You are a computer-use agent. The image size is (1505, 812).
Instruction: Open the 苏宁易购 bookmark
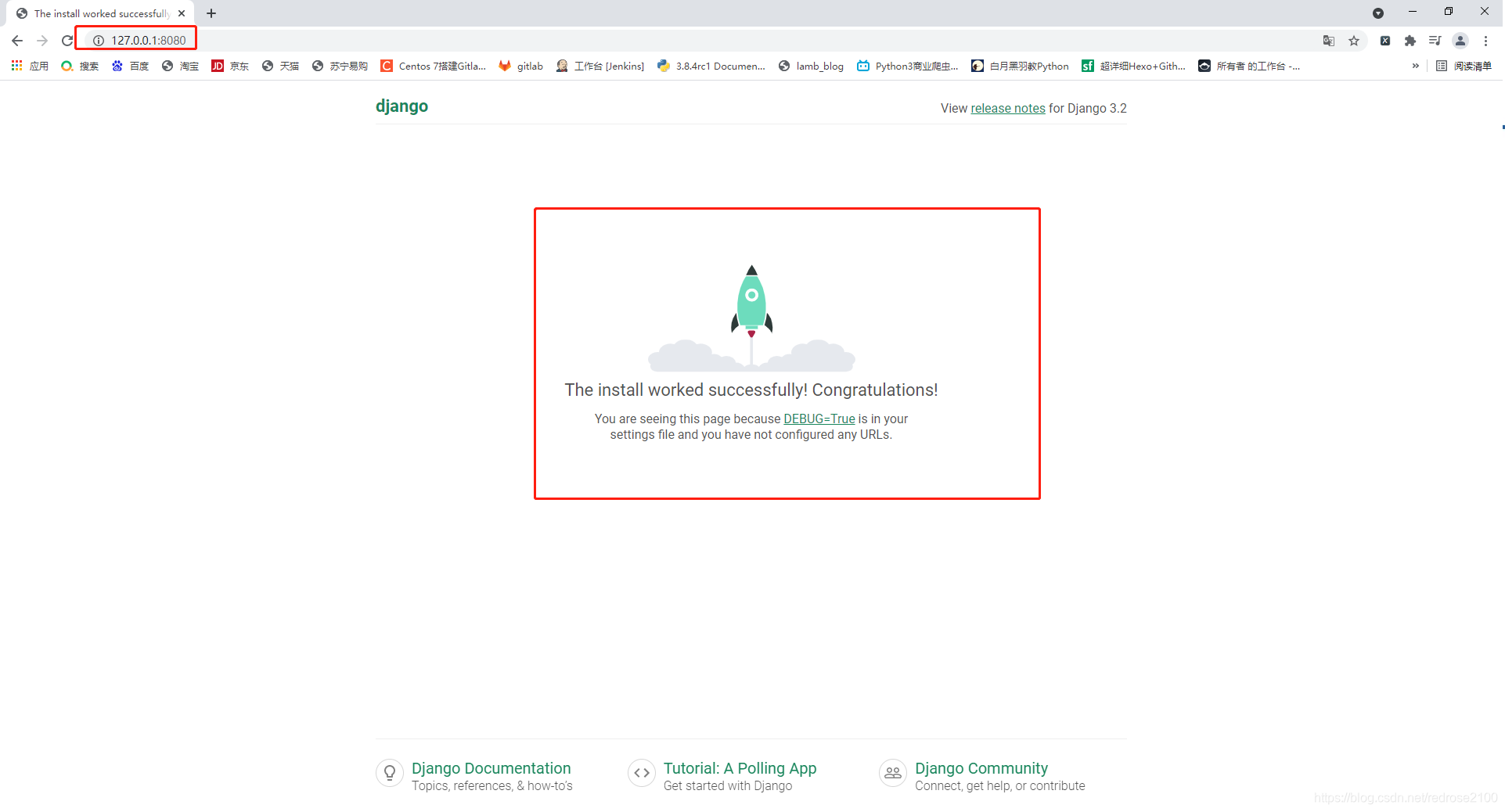point(340,66)
